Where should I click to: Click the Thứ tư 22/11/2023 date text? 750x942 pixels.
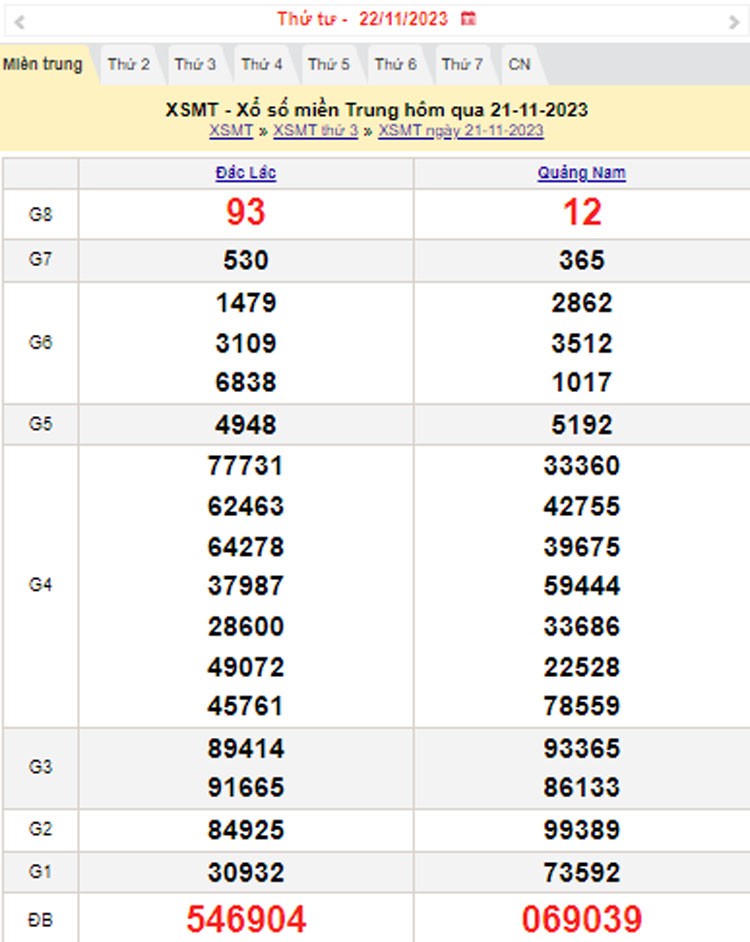point(362,19)
